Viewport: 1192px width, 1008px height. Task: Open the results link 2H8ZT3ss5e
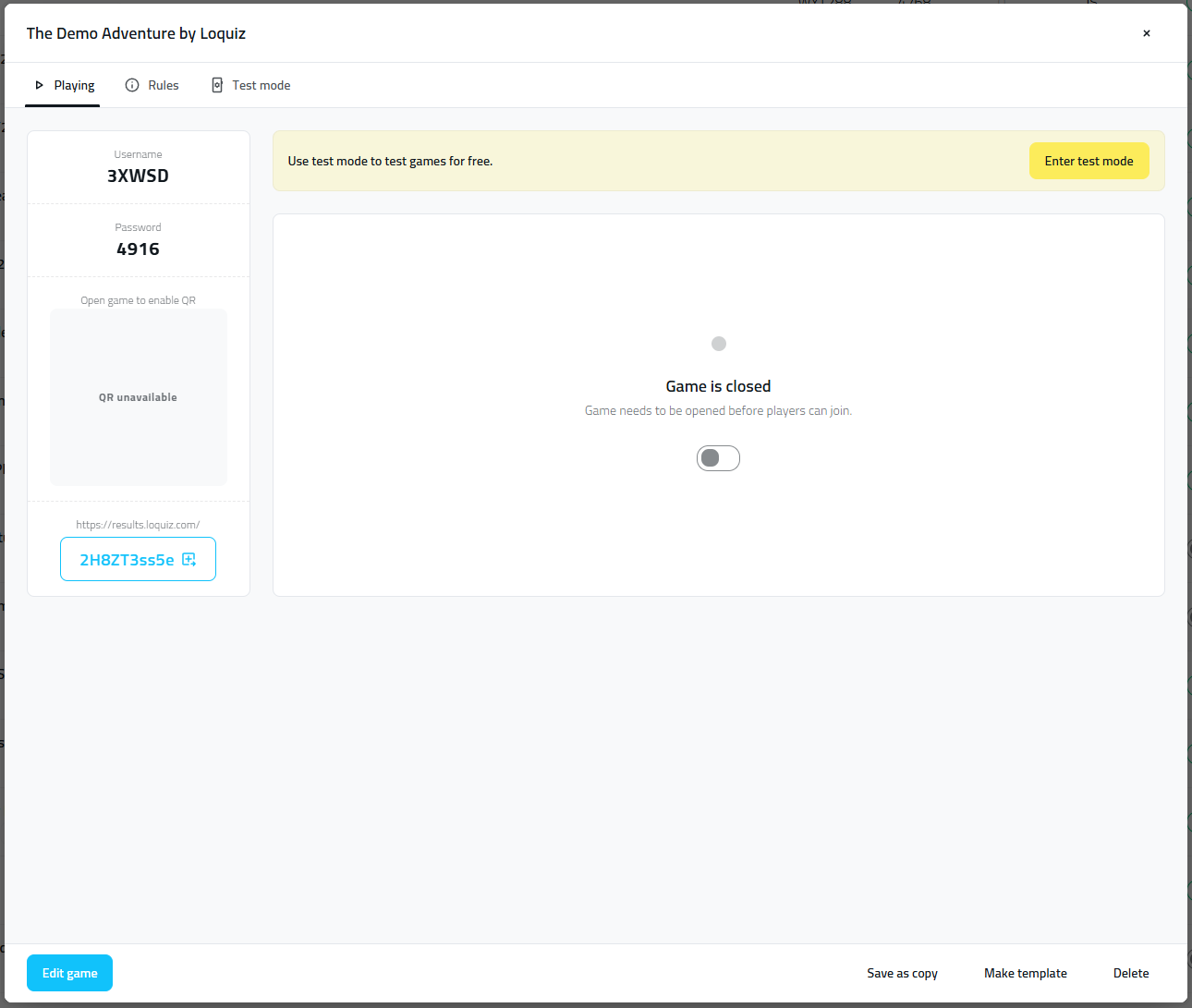[128, 560]
